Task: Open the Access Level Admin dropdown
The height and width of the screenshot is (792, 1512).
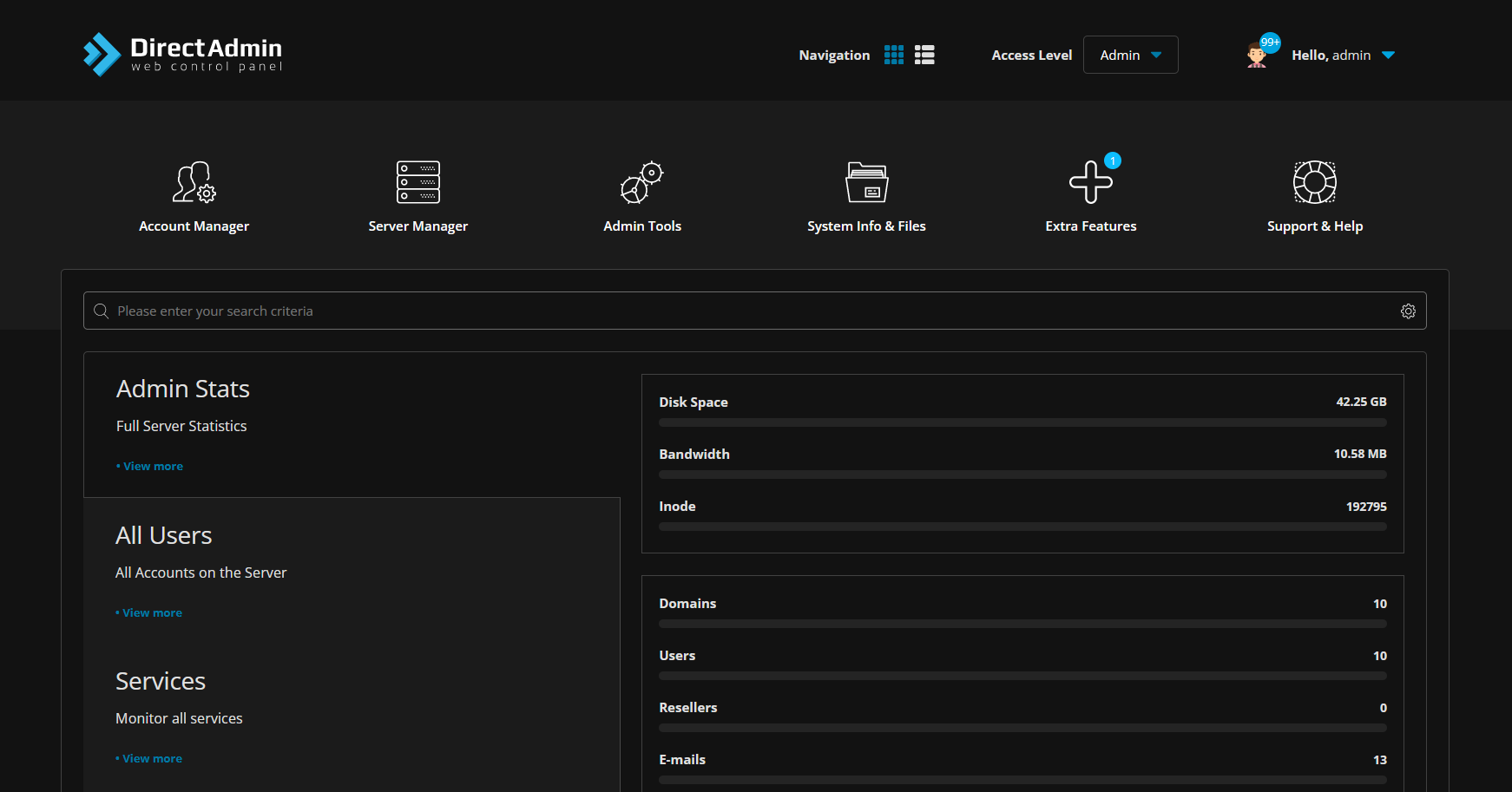Action: (x=1130, y=55)
